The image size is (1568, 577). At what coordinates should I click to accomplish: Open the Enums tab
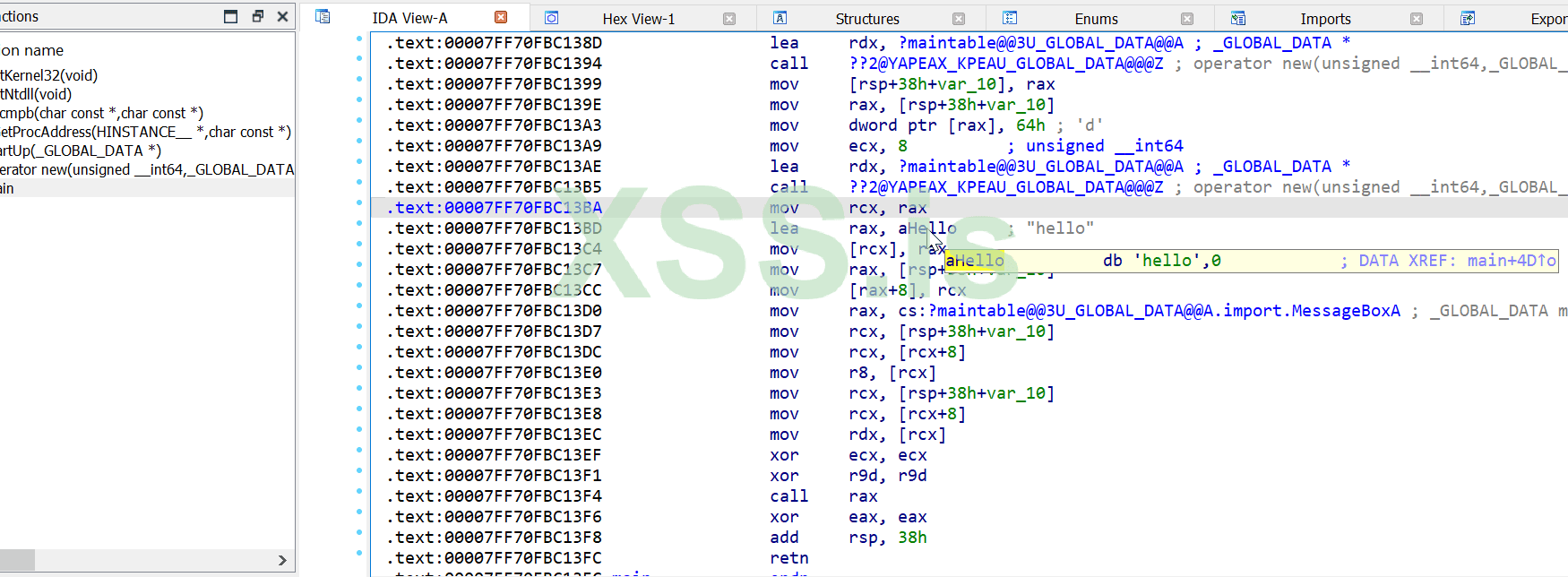[x=1096, y=19]
